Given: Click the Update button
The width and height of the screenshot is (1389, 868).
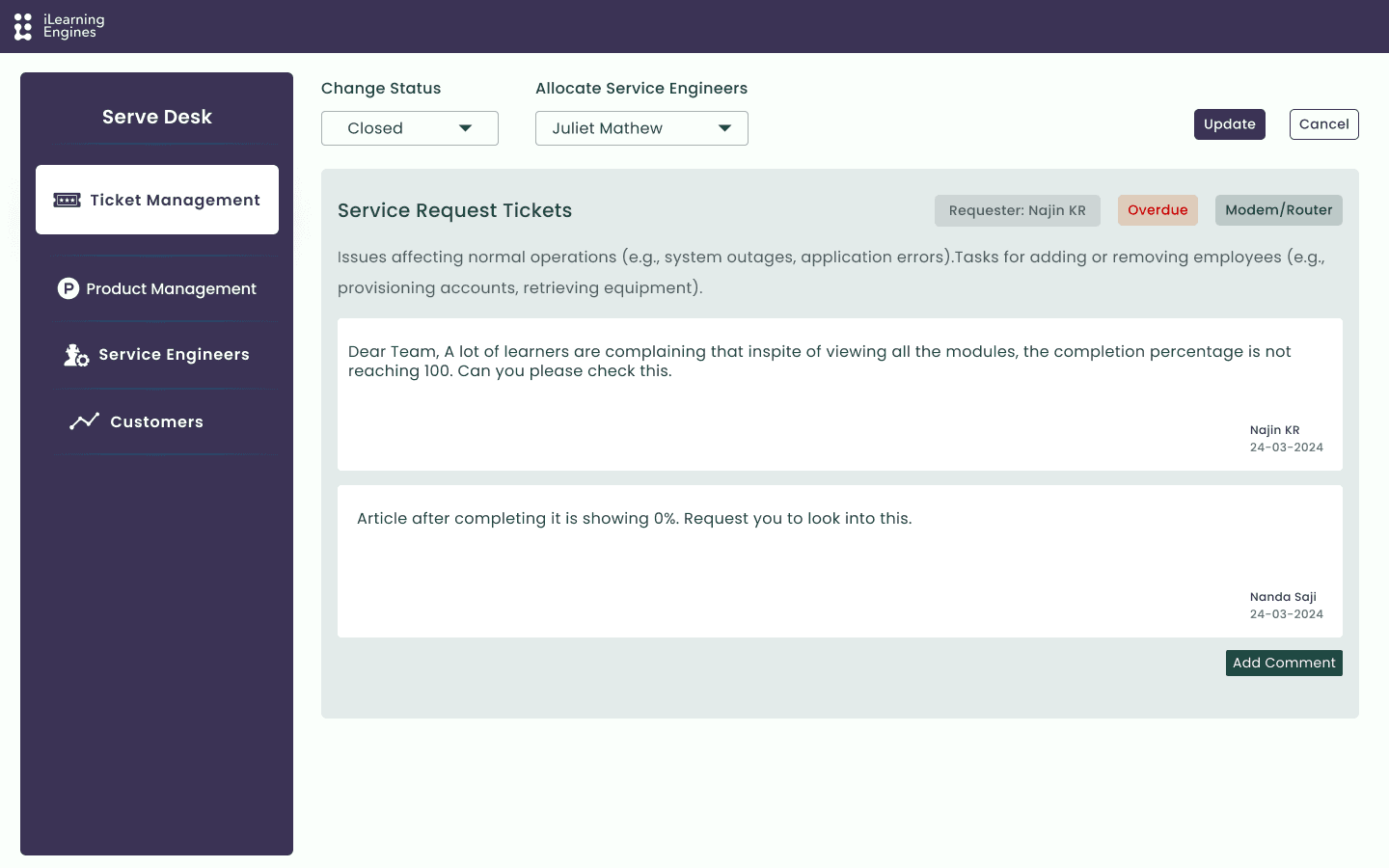Looking at the screenshot, I should pos(1230,124).
